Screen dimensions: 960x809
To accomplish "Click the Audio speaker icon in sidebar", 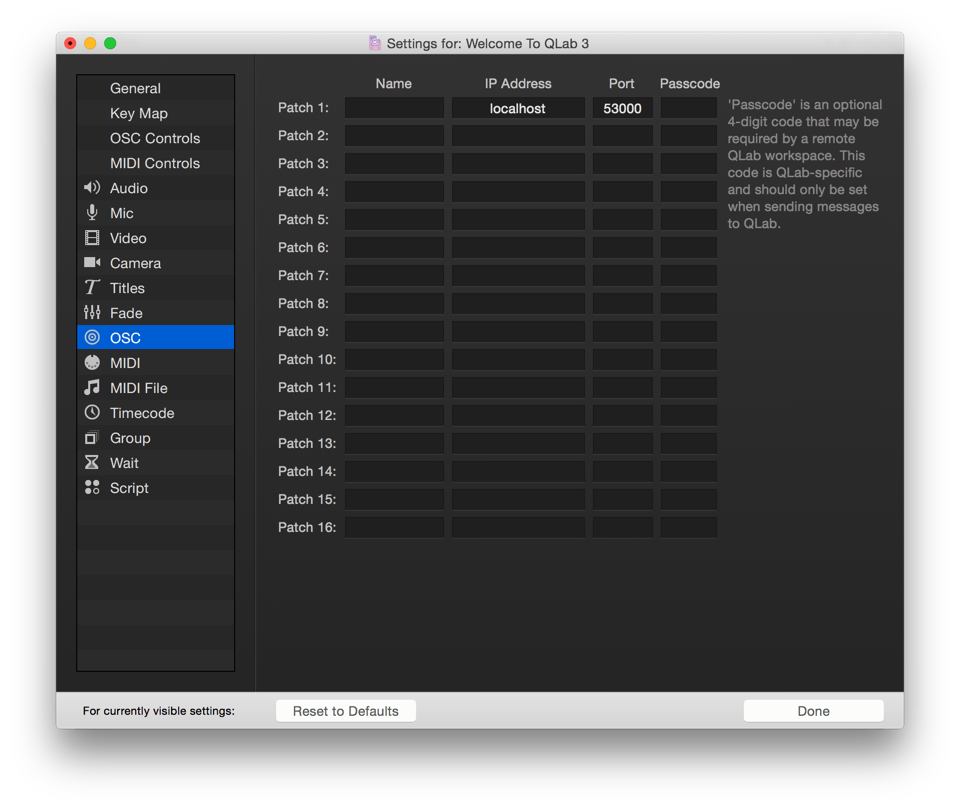I will click(92, 188).
